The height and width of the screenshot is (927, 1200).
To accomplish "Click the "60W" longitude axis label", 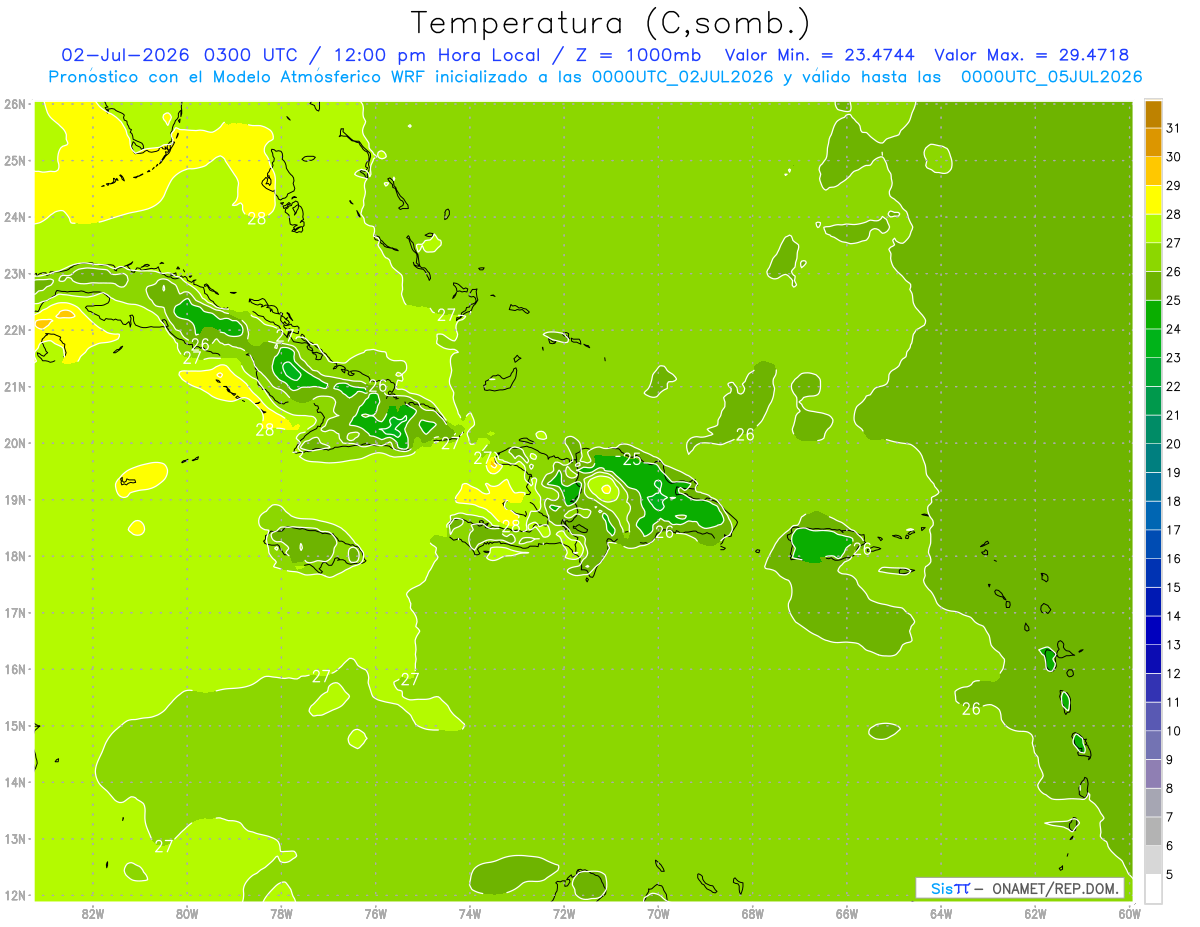I will click(1130, 913).
